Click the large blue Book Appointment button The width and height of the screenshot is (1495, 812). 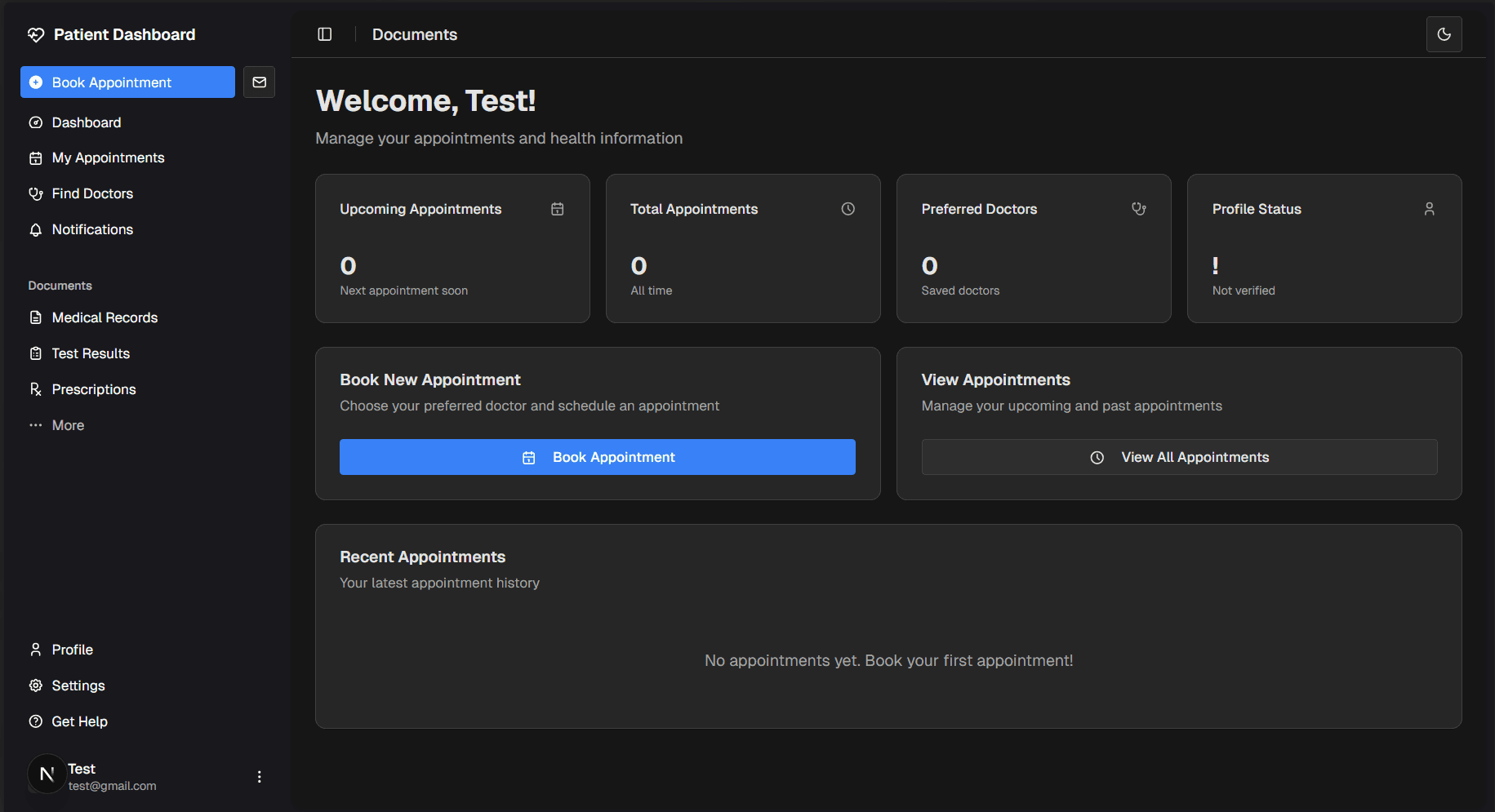click(598, 457)
